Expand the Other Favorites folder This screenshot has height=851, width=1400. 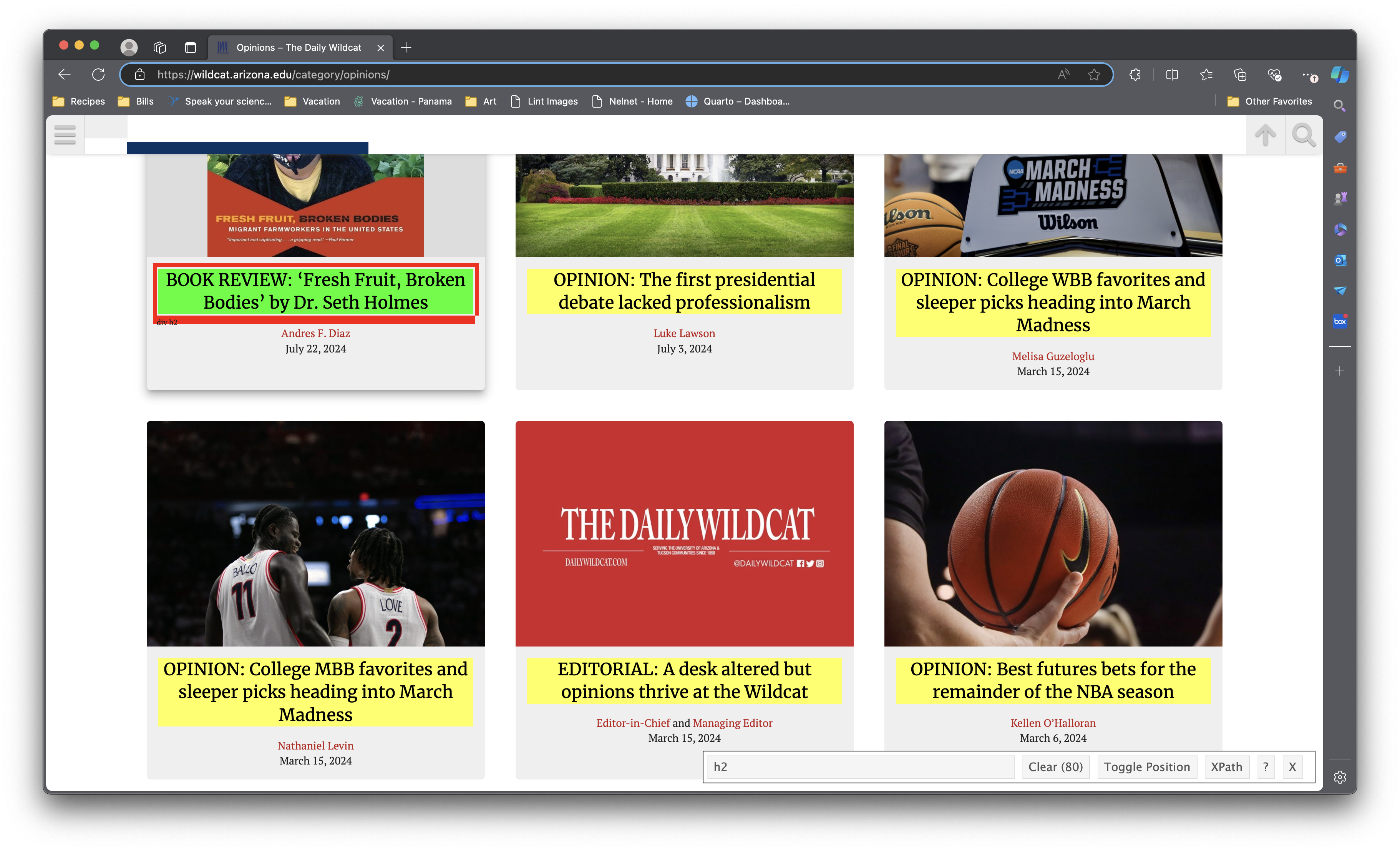(x=1269, y=101)
